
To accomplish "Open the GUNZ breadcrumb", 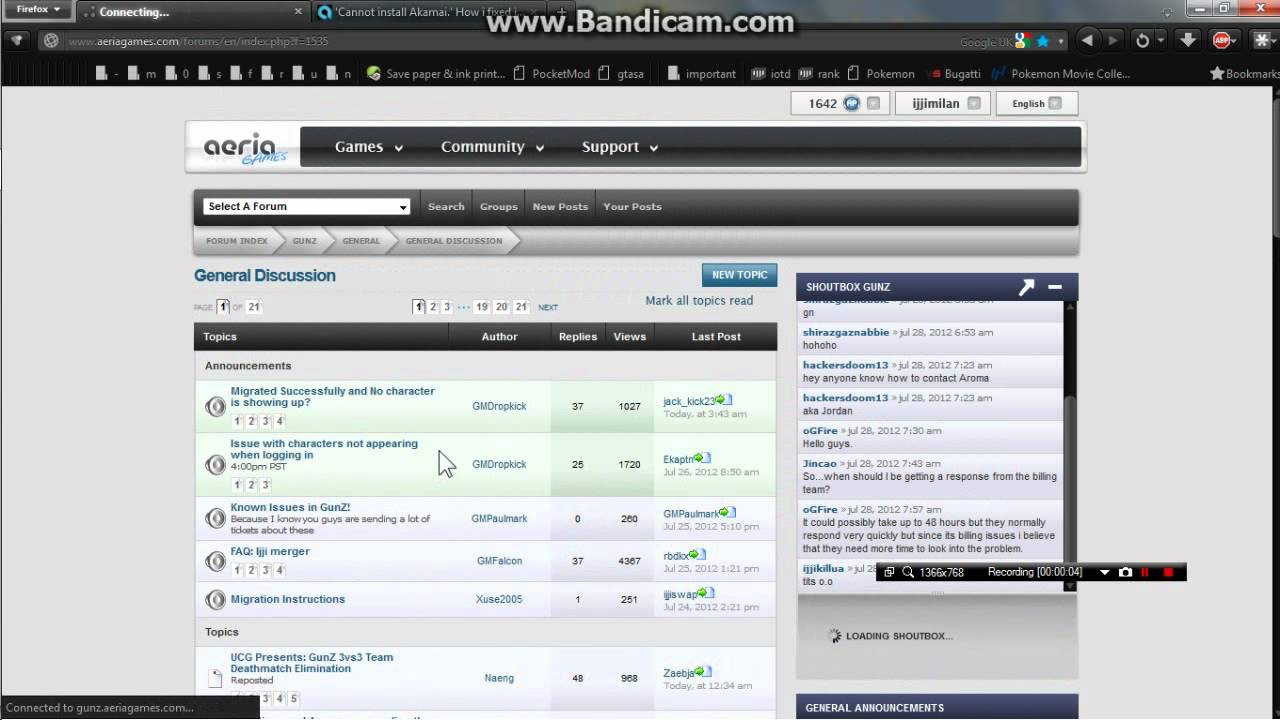I will [x=304, y=241].
